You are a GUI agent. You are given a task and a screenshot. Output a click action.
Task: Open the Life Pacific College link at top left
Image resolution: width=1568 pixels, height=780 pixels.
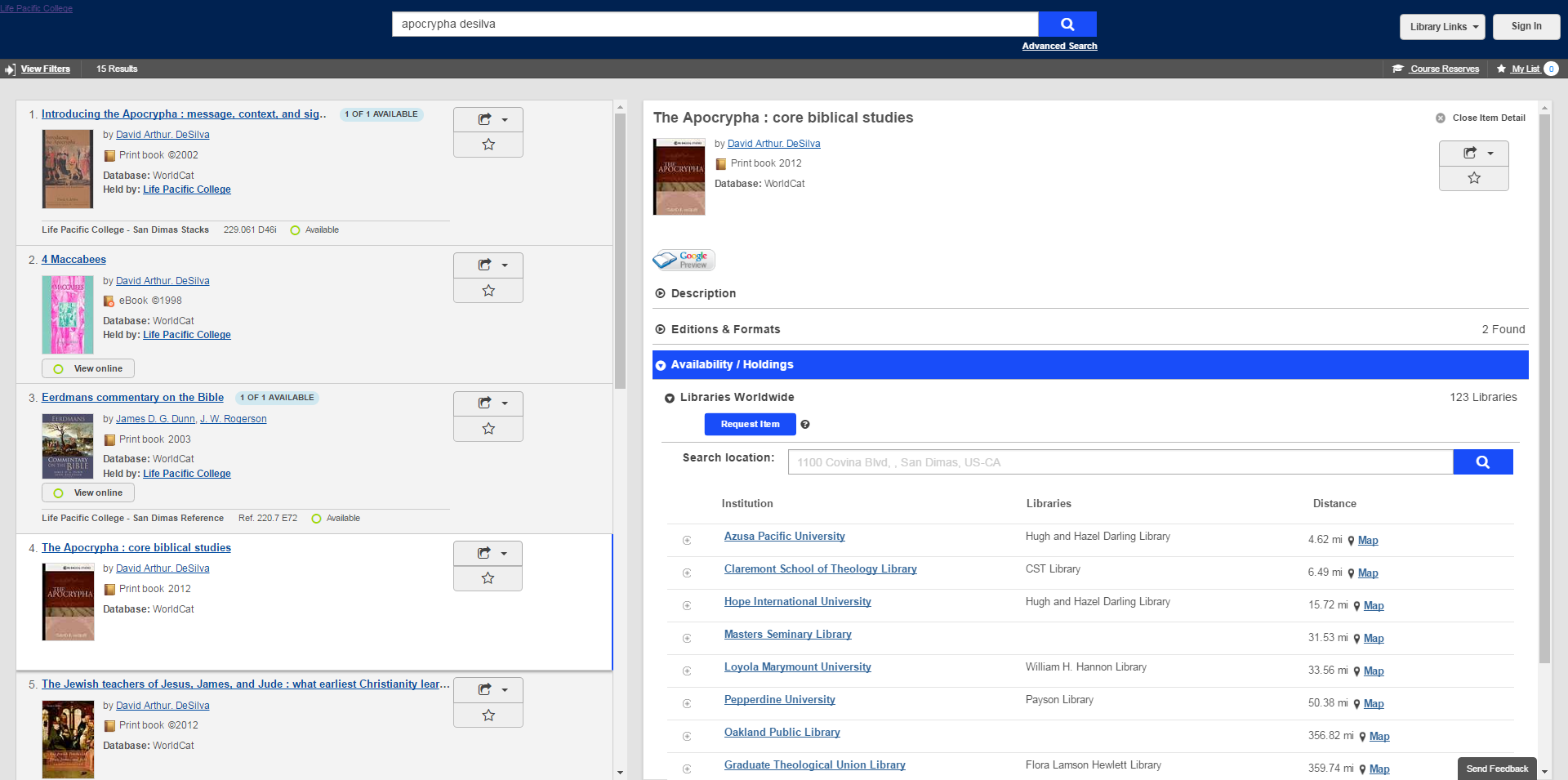point(36,8)
